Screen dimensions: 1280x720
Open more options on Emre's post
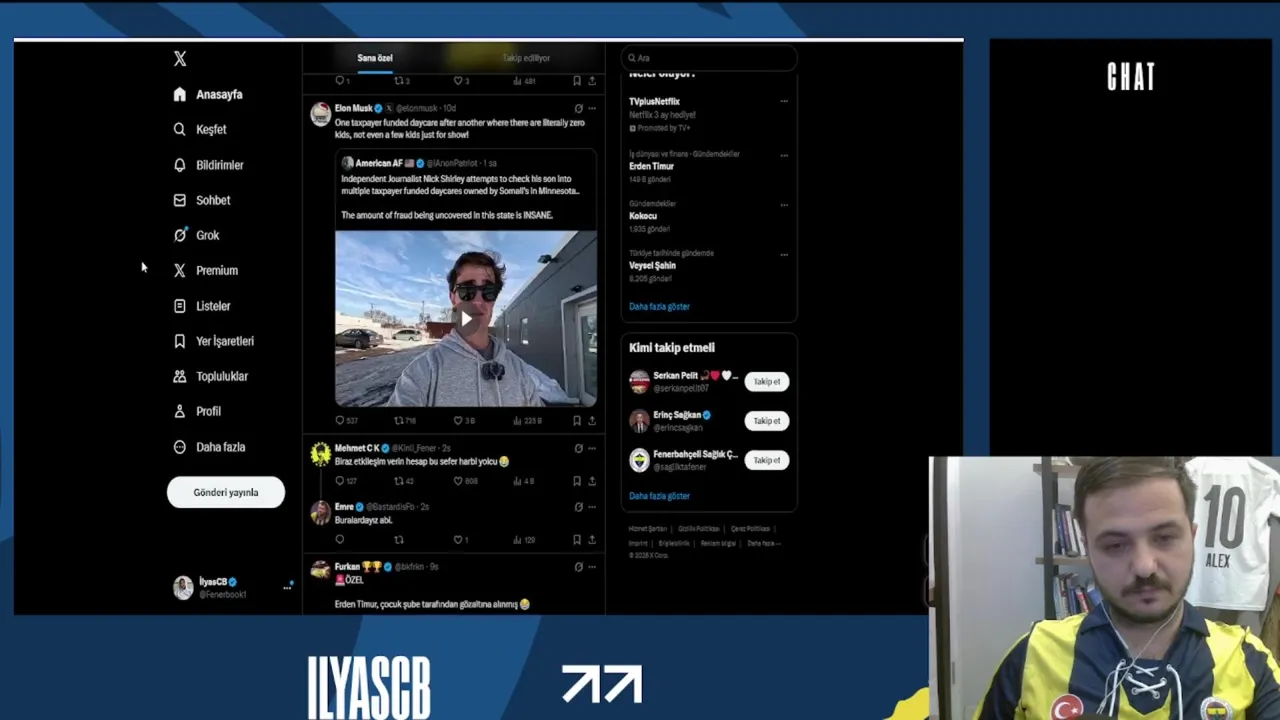point(592,507)
